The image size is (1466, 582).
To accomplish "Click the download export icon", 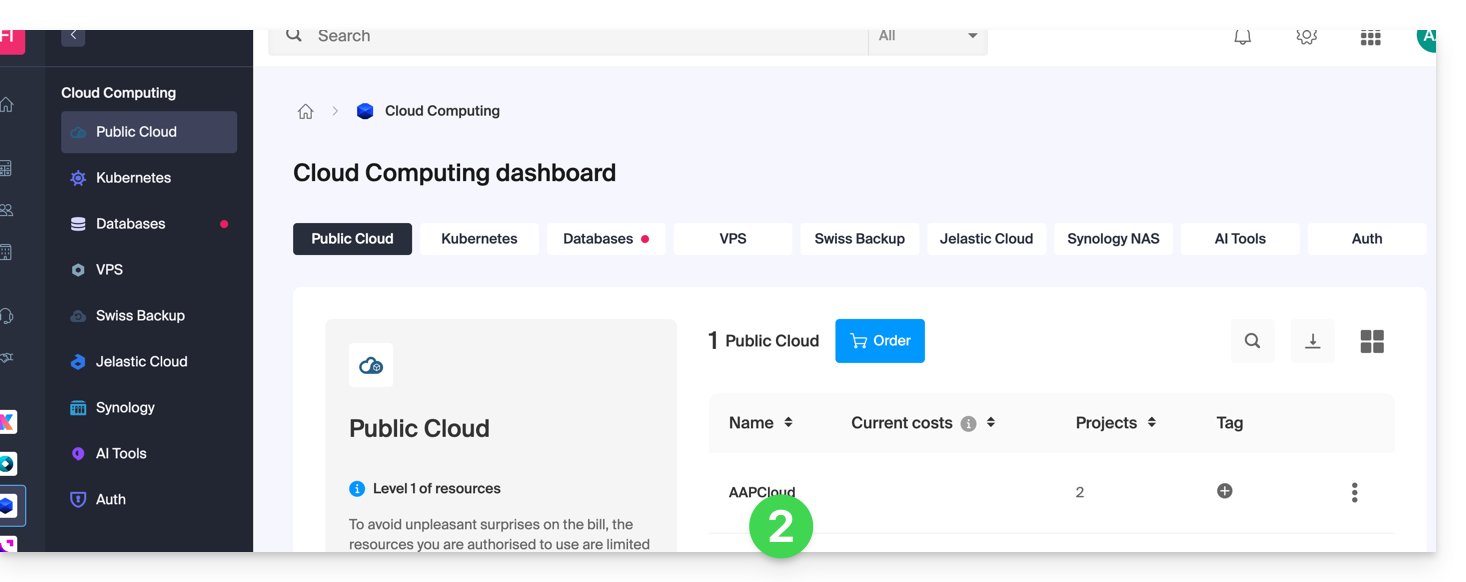I will (1313, 341).
